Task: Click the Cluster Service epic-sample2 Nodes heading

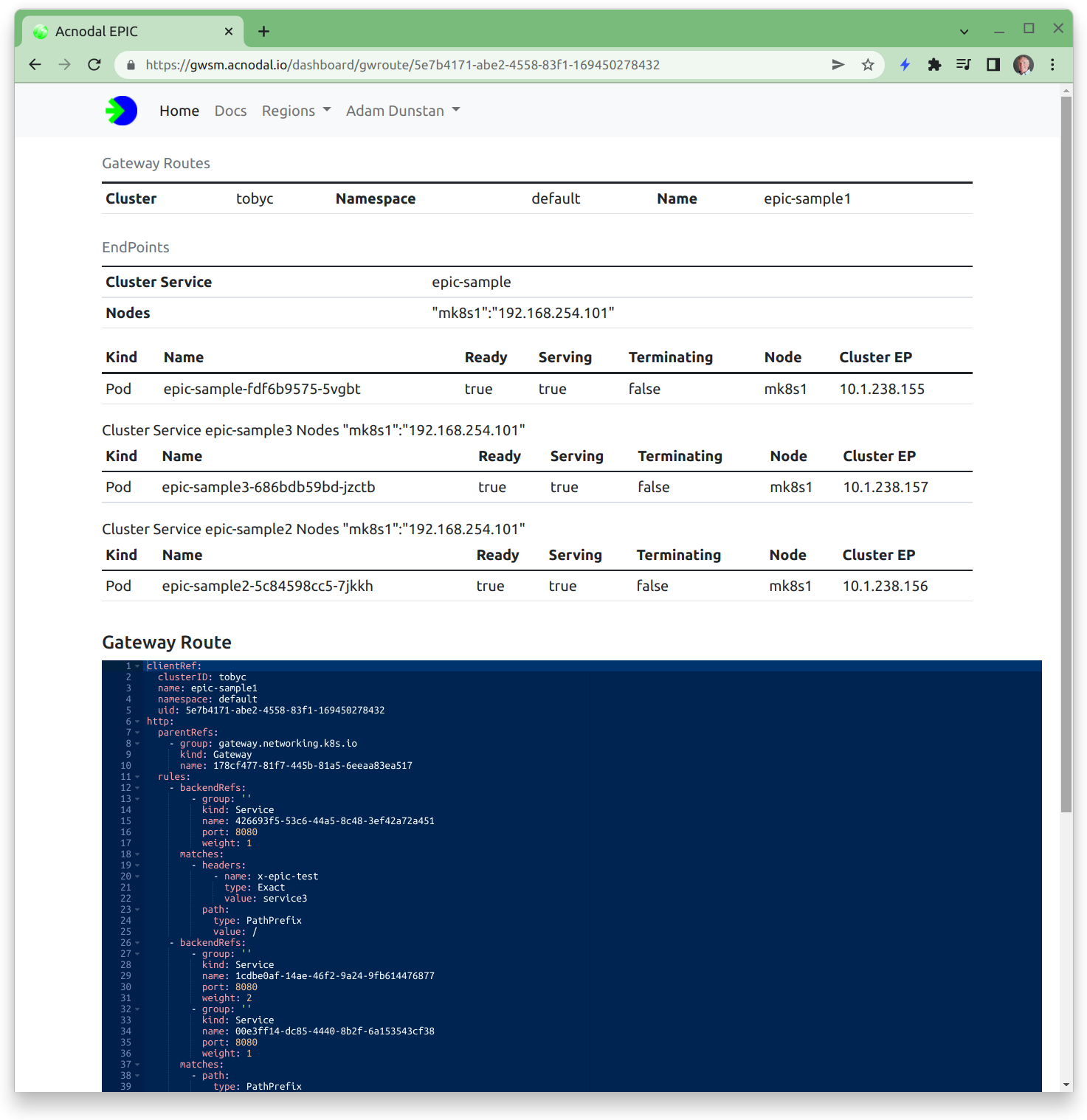Action: click(314, 529)
